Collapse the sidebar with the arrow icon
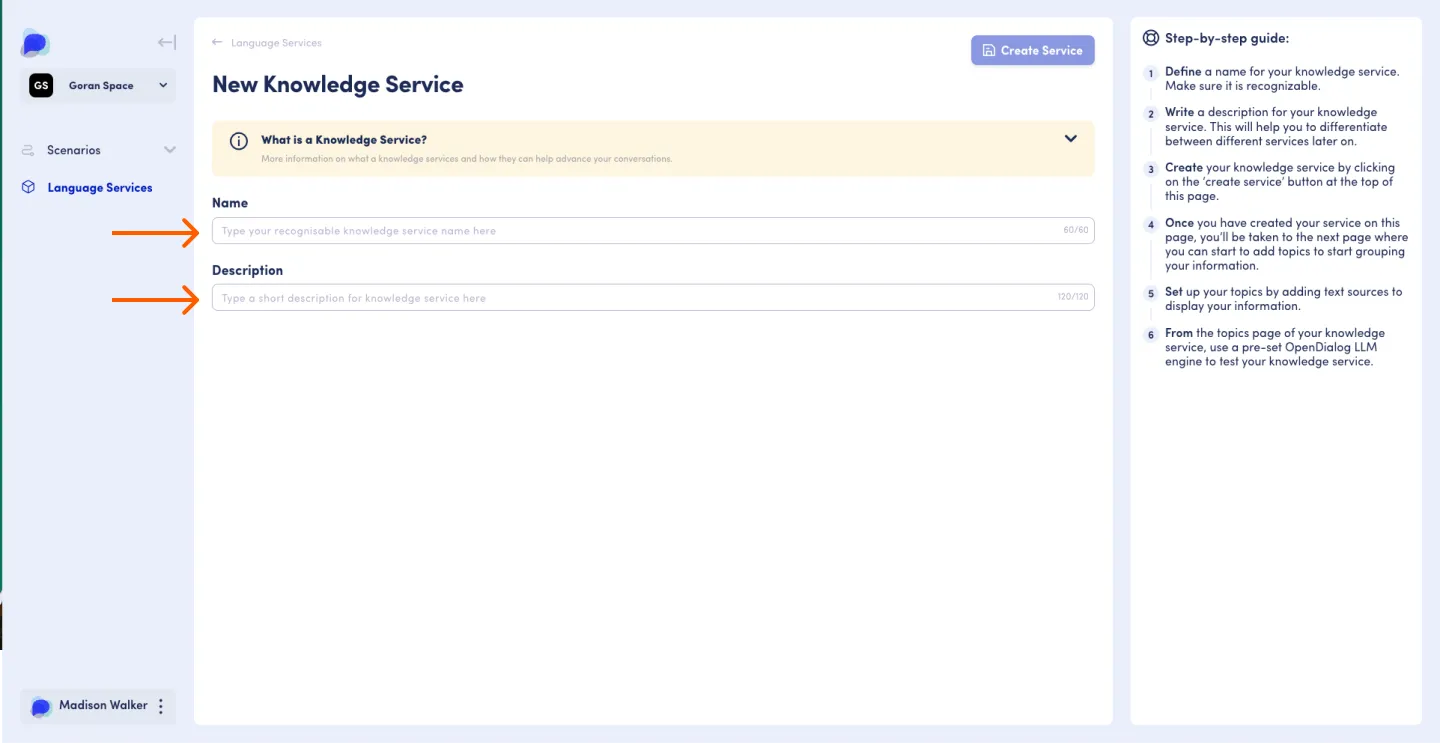 click(167, 43)
